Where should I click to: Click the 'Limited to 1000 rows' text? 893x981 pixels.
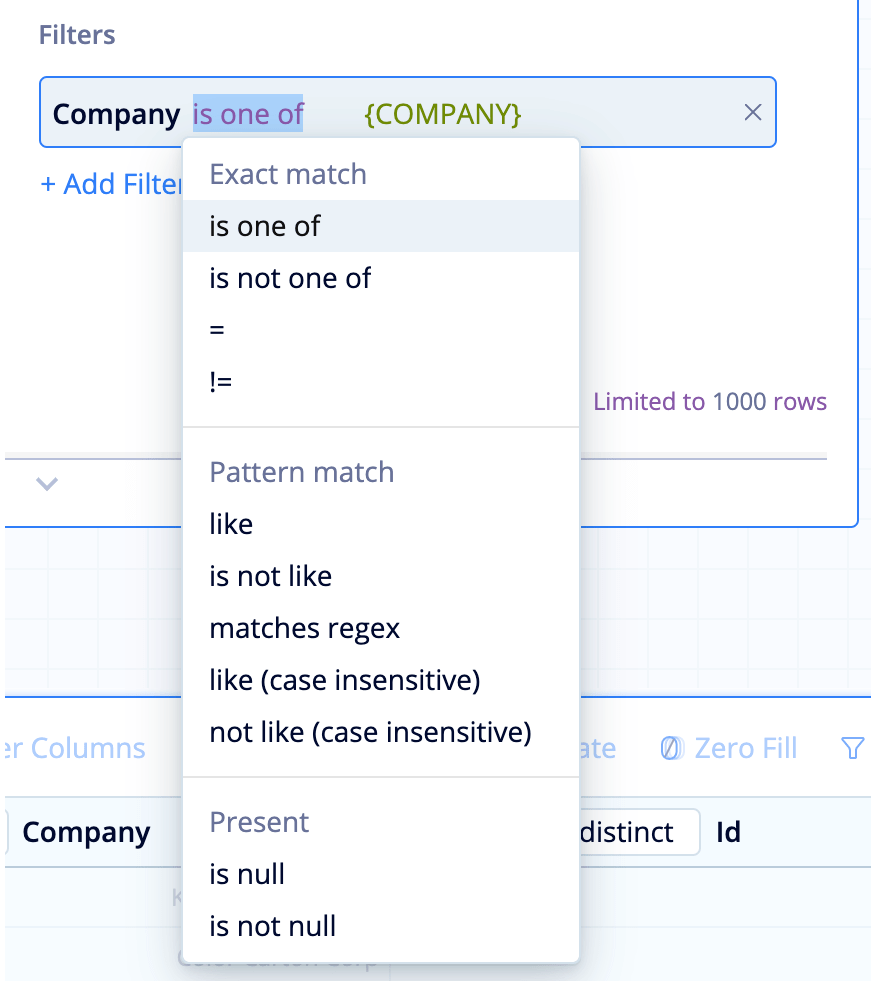(710, 401)
